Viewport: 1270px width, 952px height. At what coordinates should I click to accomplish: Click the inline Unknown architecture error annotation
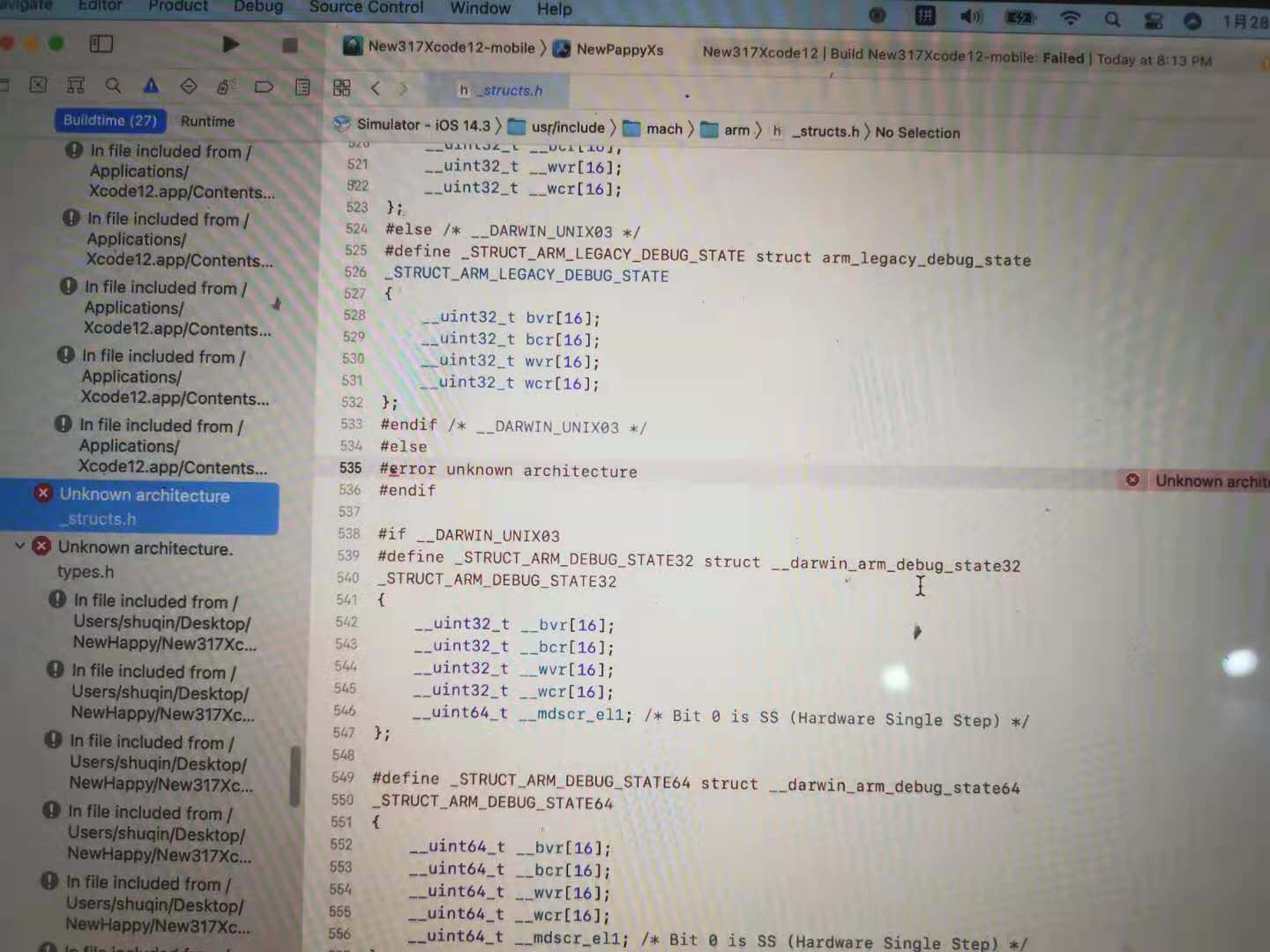pyautogui.click(x=1192, y=480)
